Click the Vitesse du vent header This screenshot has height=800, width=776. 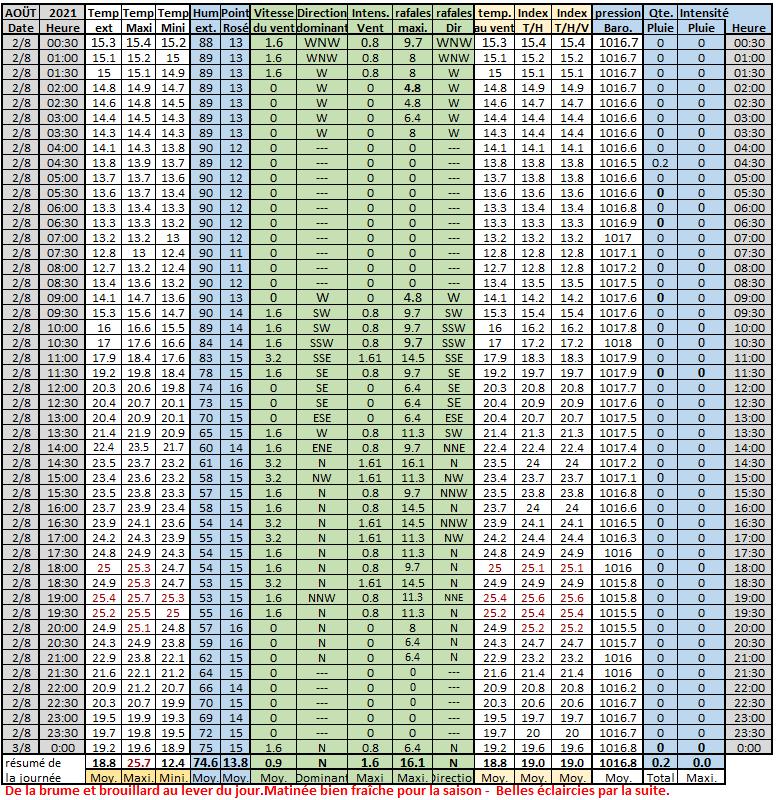point(272,20)
